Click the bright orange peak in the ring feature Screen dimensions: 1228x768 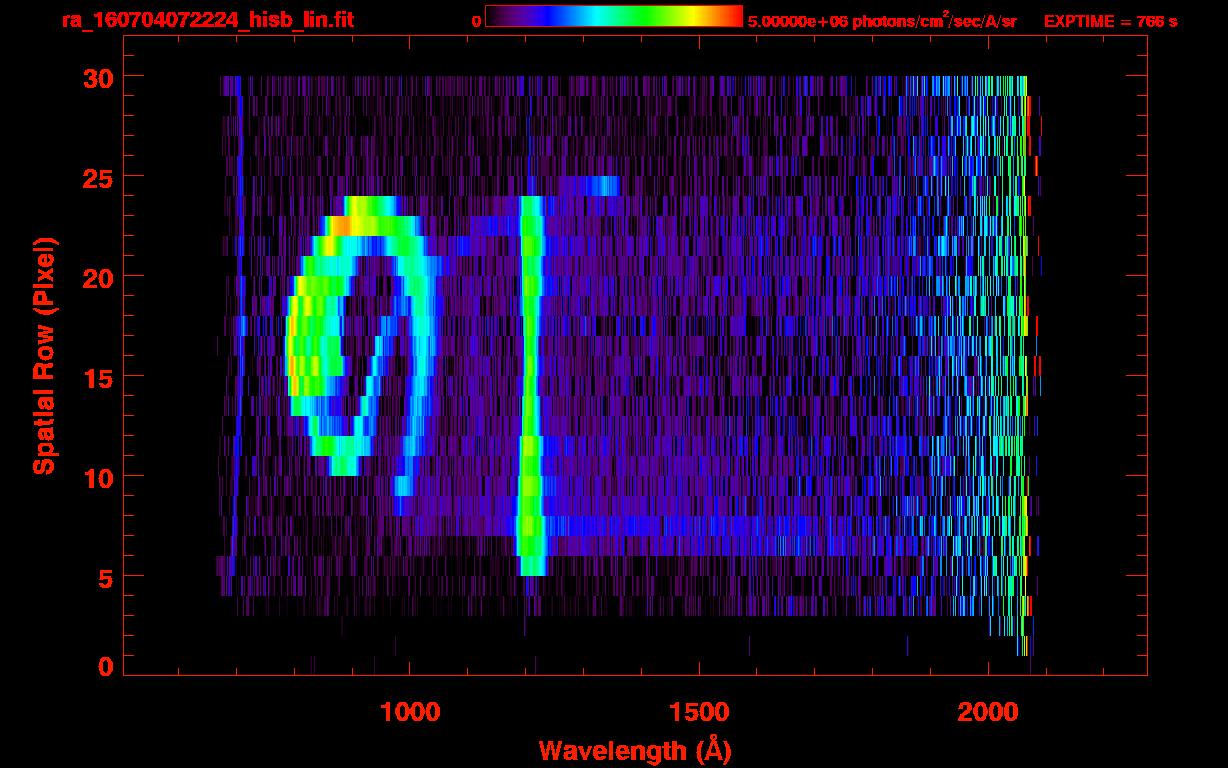[341, 226]
